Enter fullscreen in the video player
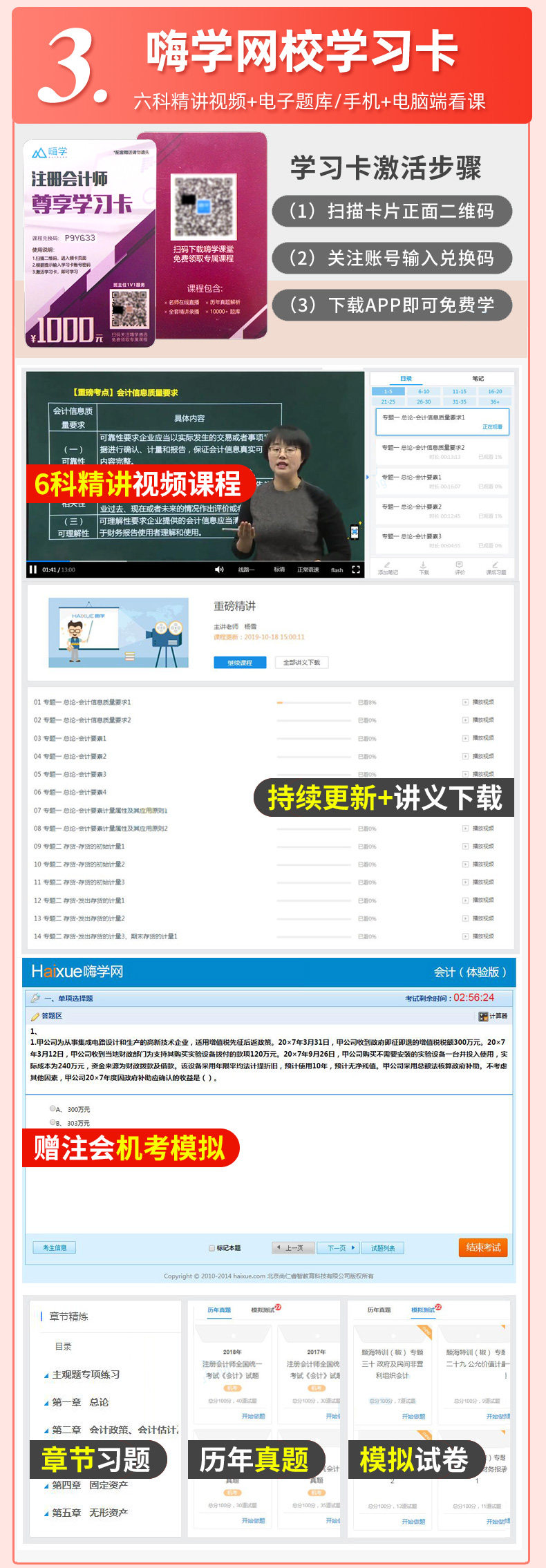The width and height of the screenshot is (546, 1568). [356, 569]
